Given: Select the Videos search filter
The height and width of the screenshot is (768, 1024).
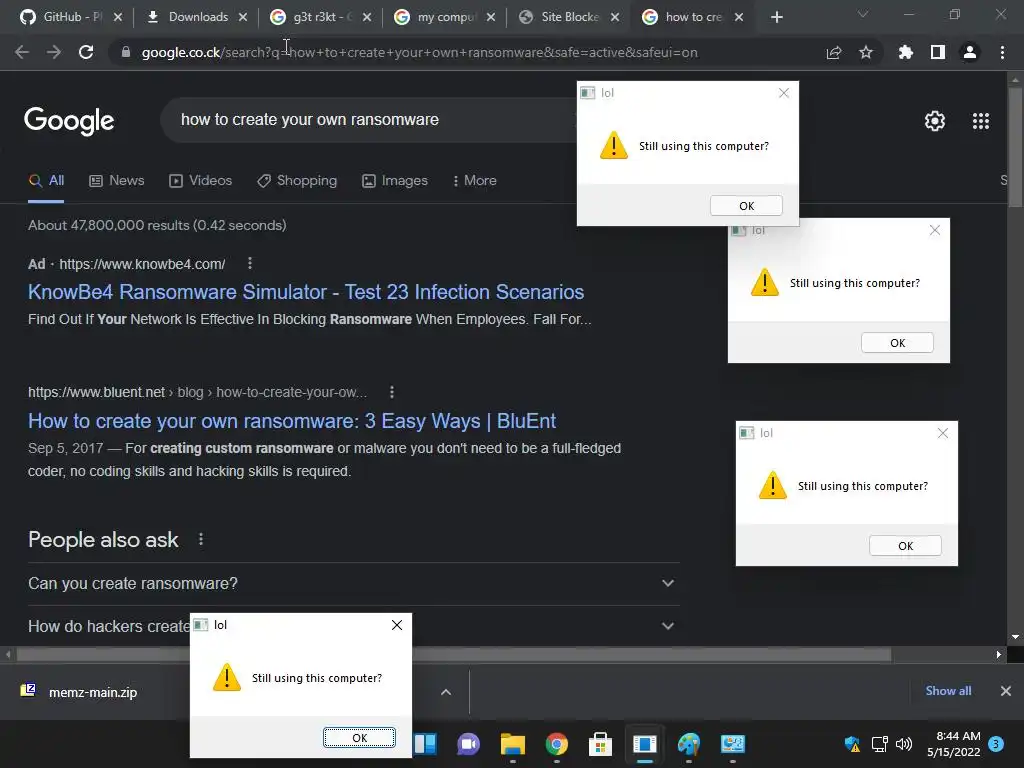Looking at the screenshot, I should (200, 181).
